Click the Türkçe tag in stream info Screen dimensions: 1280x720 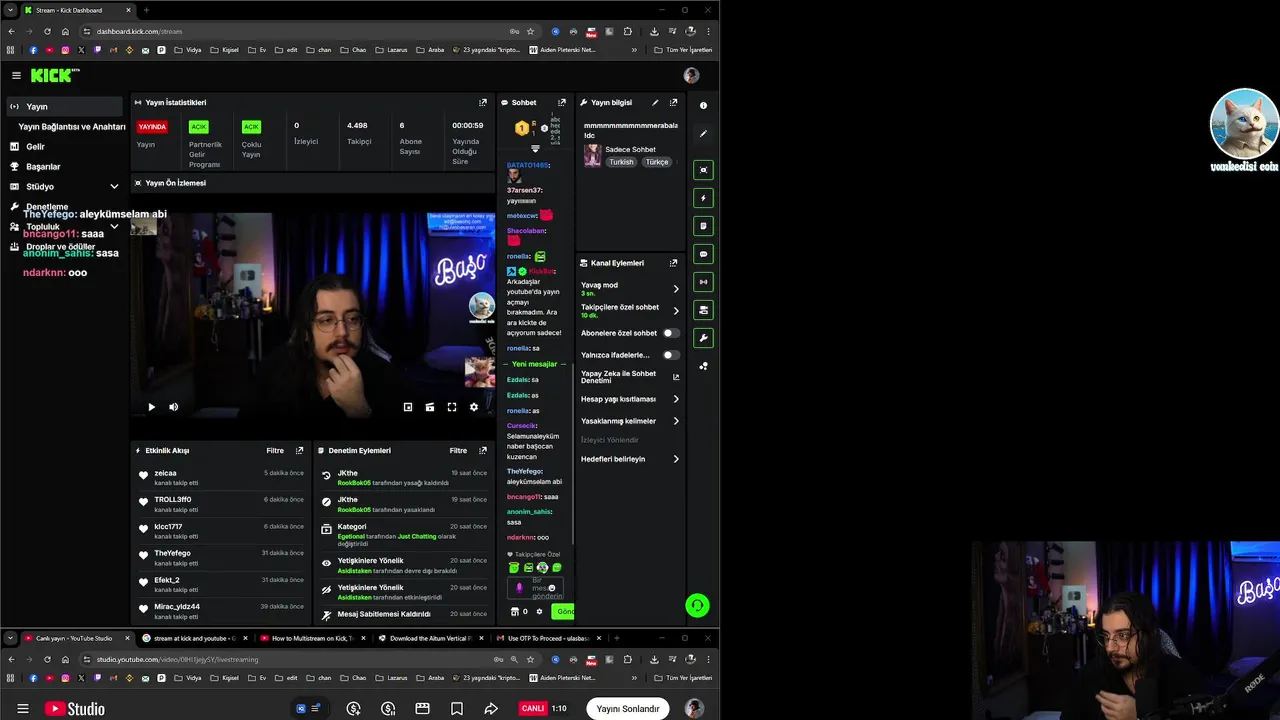pos(657,162)
